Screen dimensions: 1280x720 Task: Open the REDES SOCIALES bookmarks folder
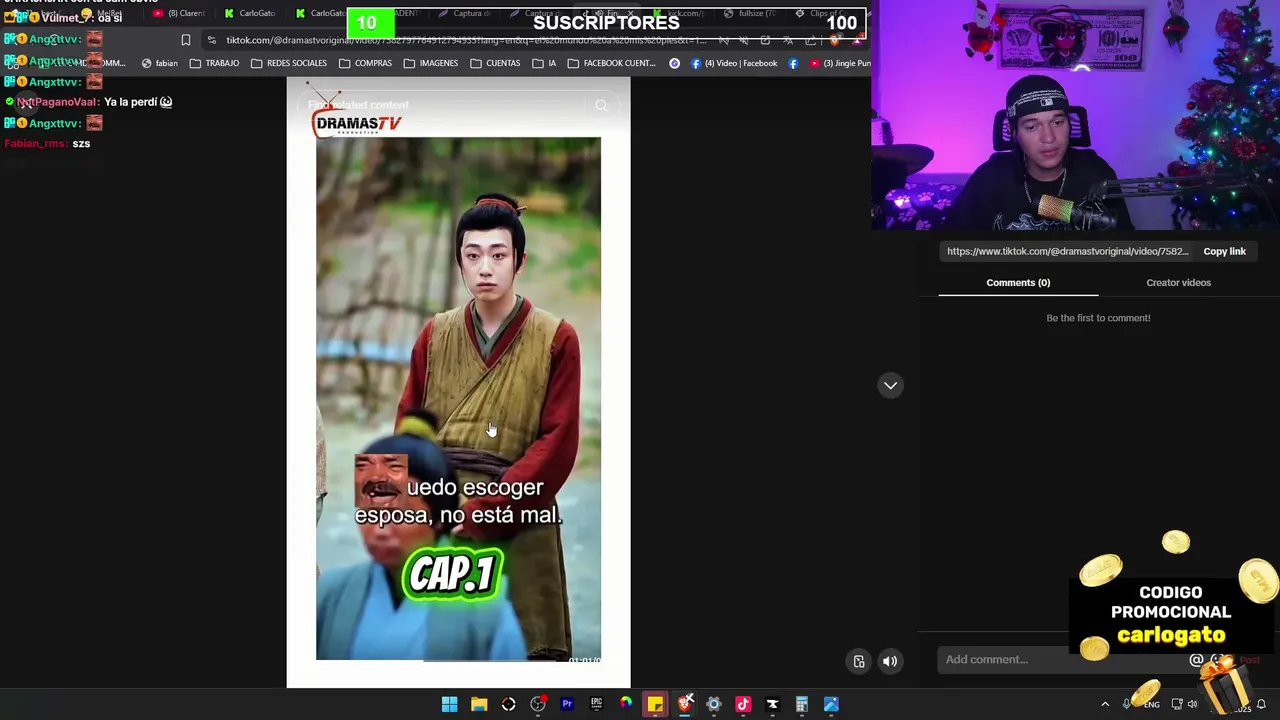click(289, 63)
